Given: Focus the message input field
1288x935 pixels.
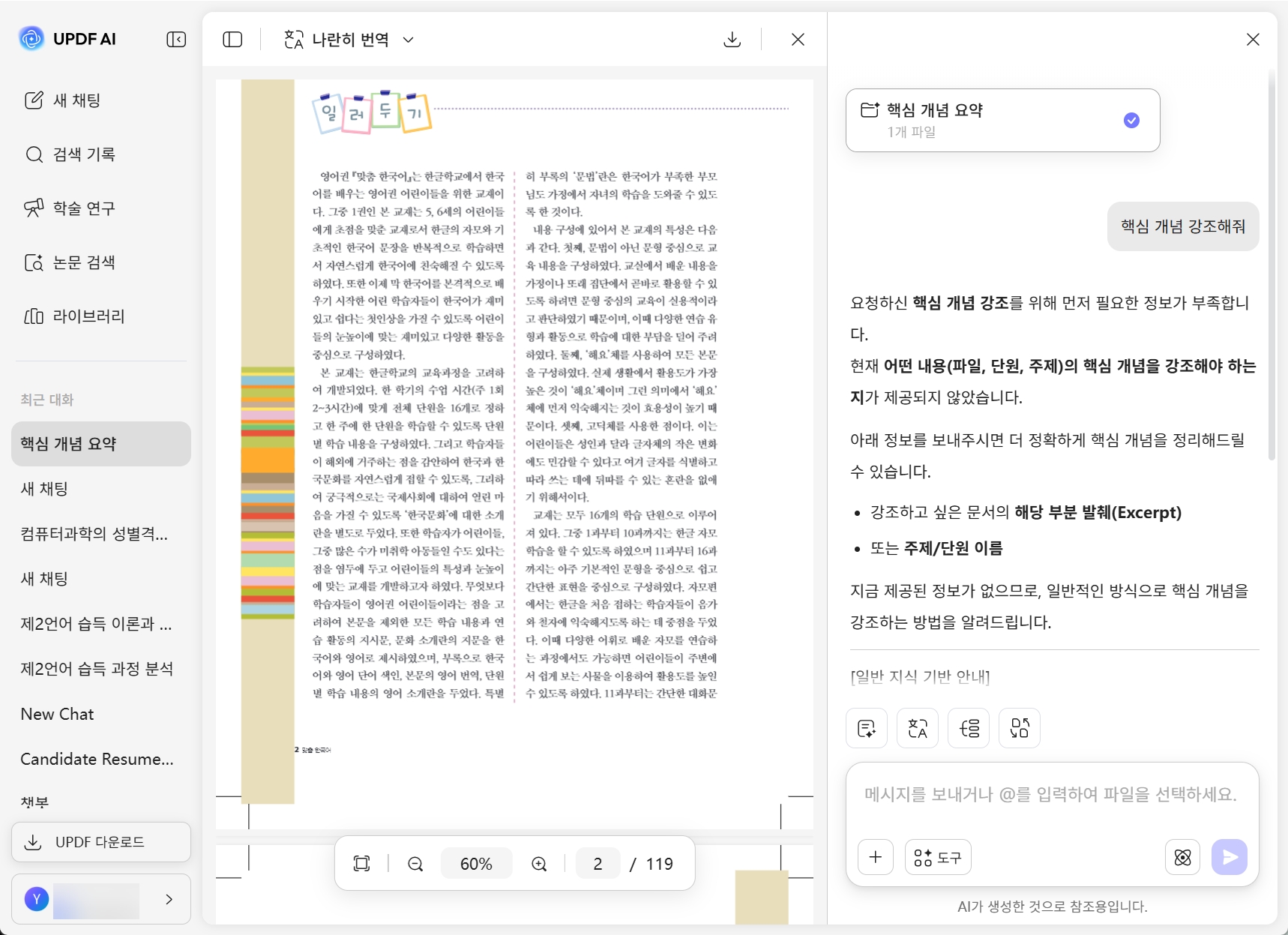Looking at the screenshot, I should tap(1051, 795).
